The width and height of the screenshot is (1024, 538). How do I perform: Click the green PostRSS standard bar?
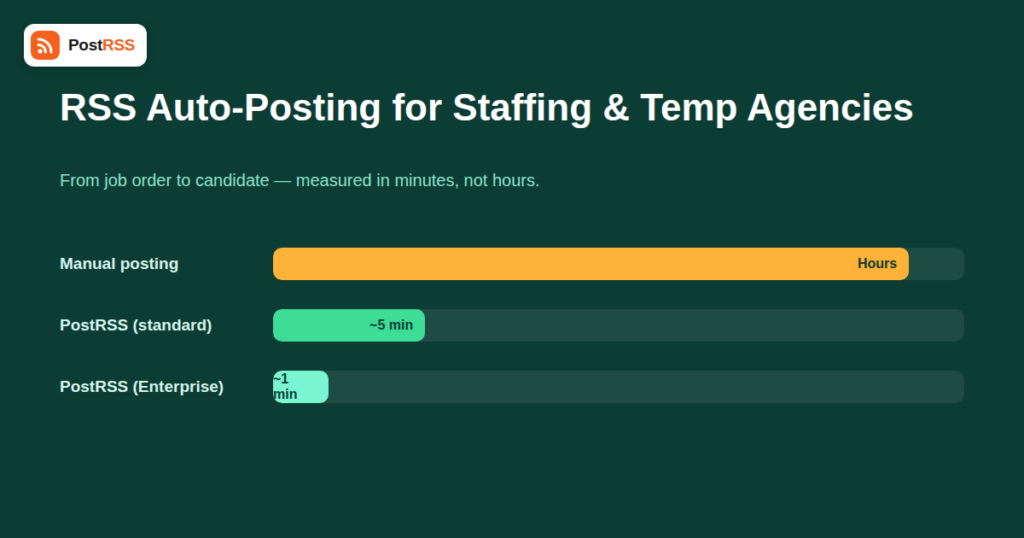pyautogui.click(x=349, y=325)
